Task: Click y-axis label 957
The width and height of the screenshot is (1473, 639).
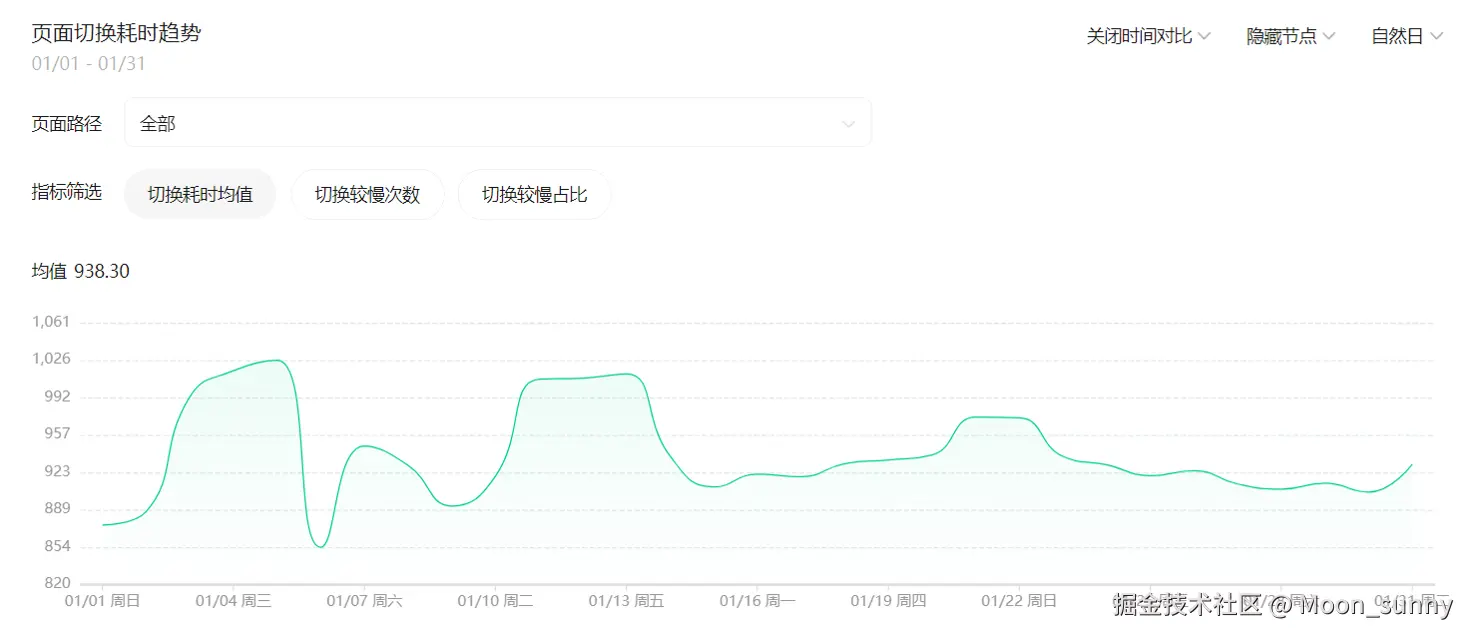Action: pos(57,434)
